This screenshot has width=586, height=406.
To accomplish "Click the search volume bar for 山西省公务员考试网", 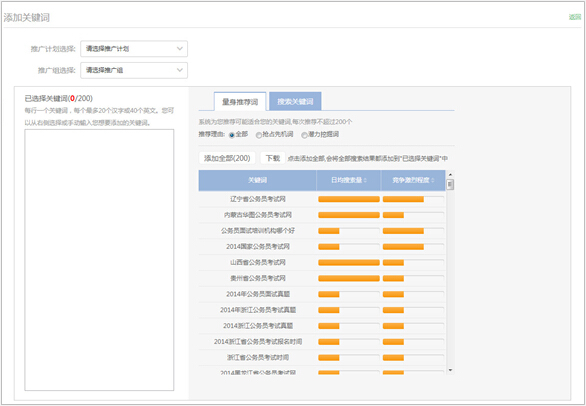I will 349,263.
